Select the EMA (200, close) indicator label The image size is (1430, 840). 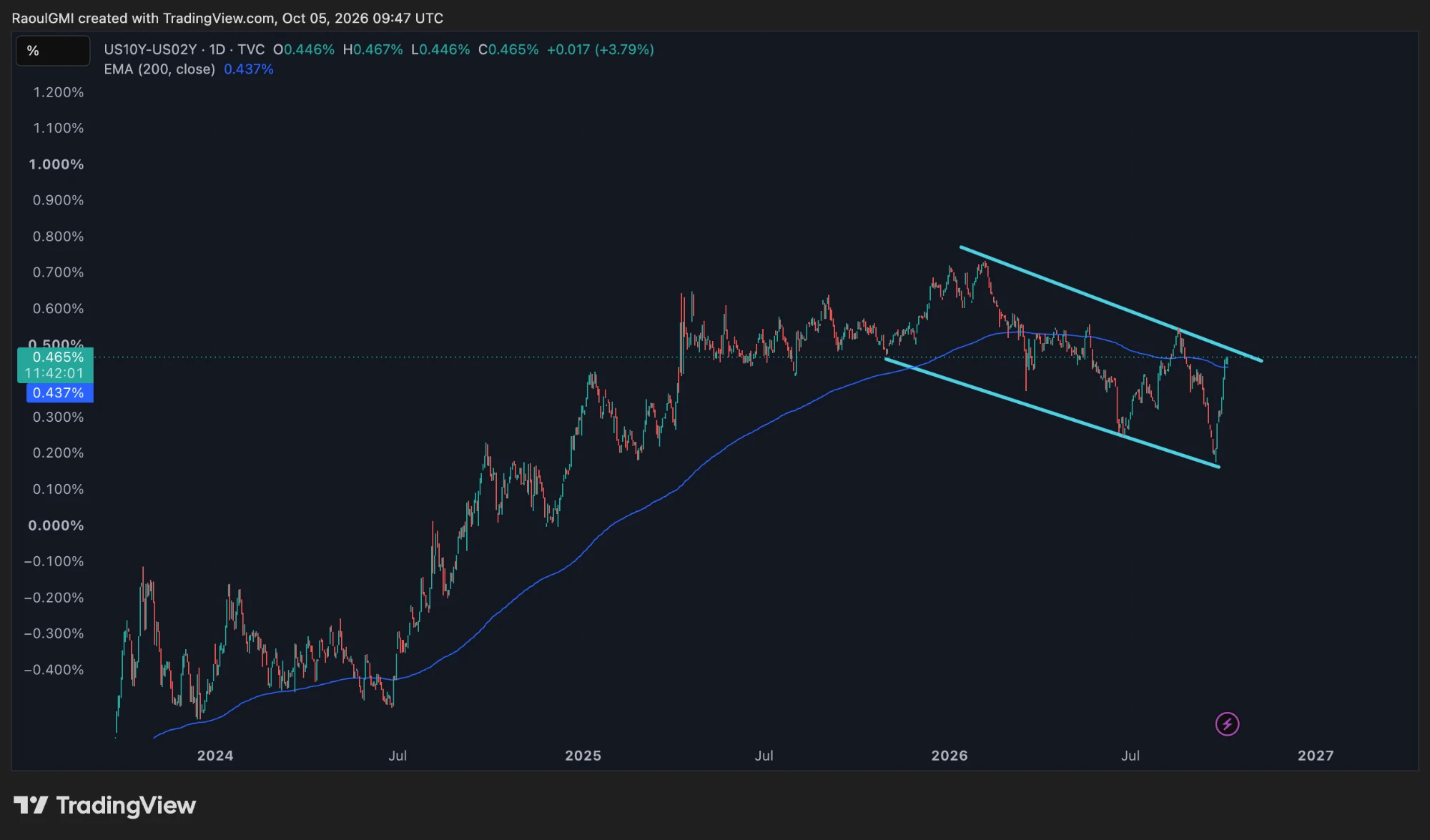click(159, 69)
